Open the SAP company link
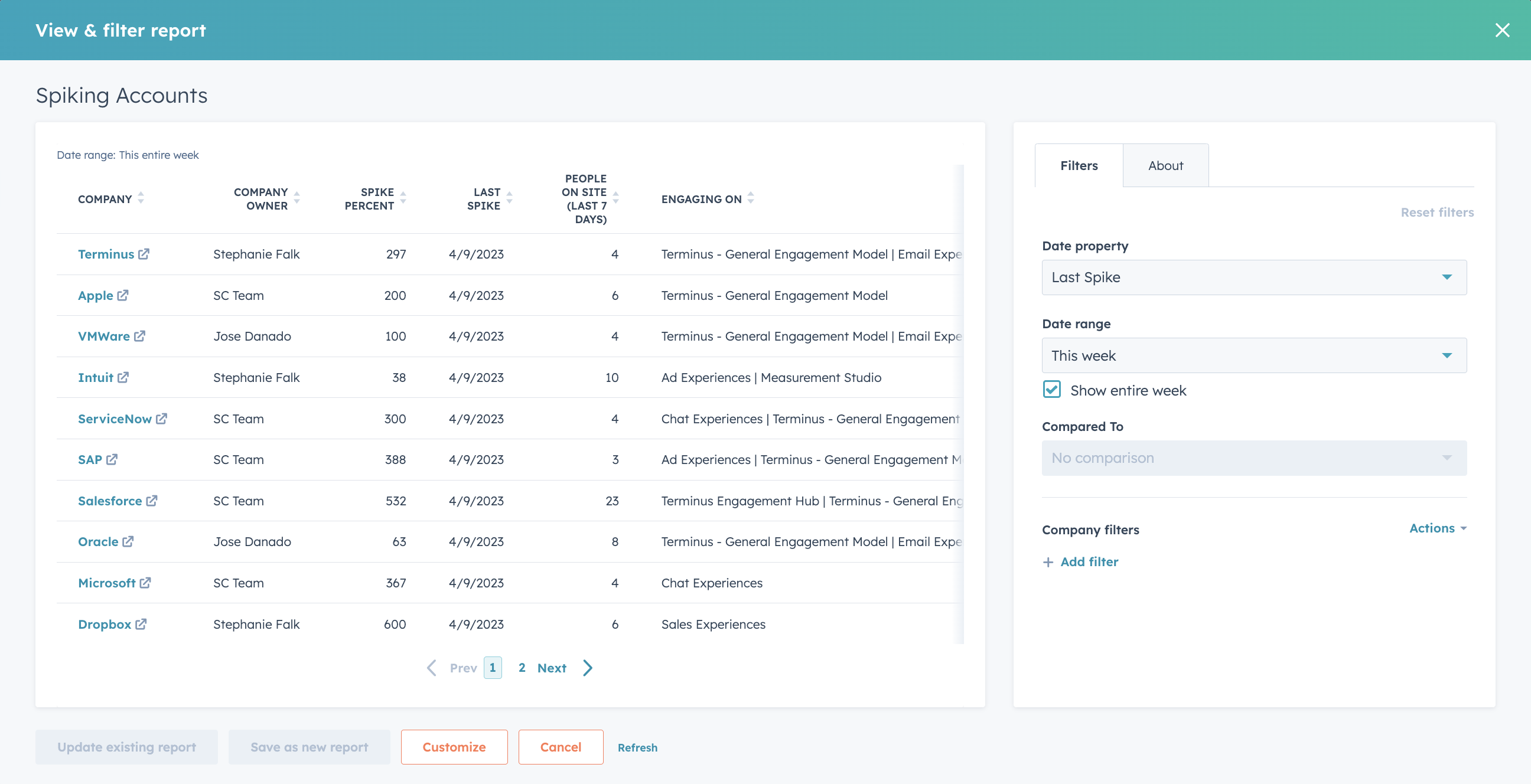This screenshot has height=784, width=1531. 90,460
